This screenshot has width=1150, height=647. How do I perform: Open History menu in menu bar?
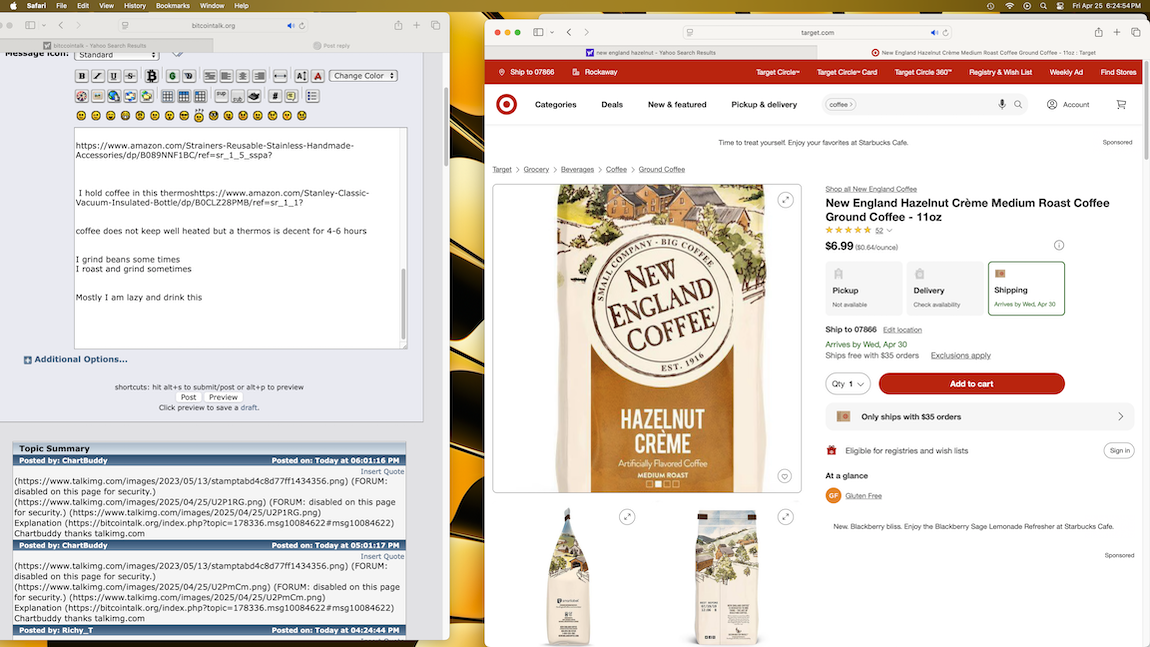tap(134, 6)
